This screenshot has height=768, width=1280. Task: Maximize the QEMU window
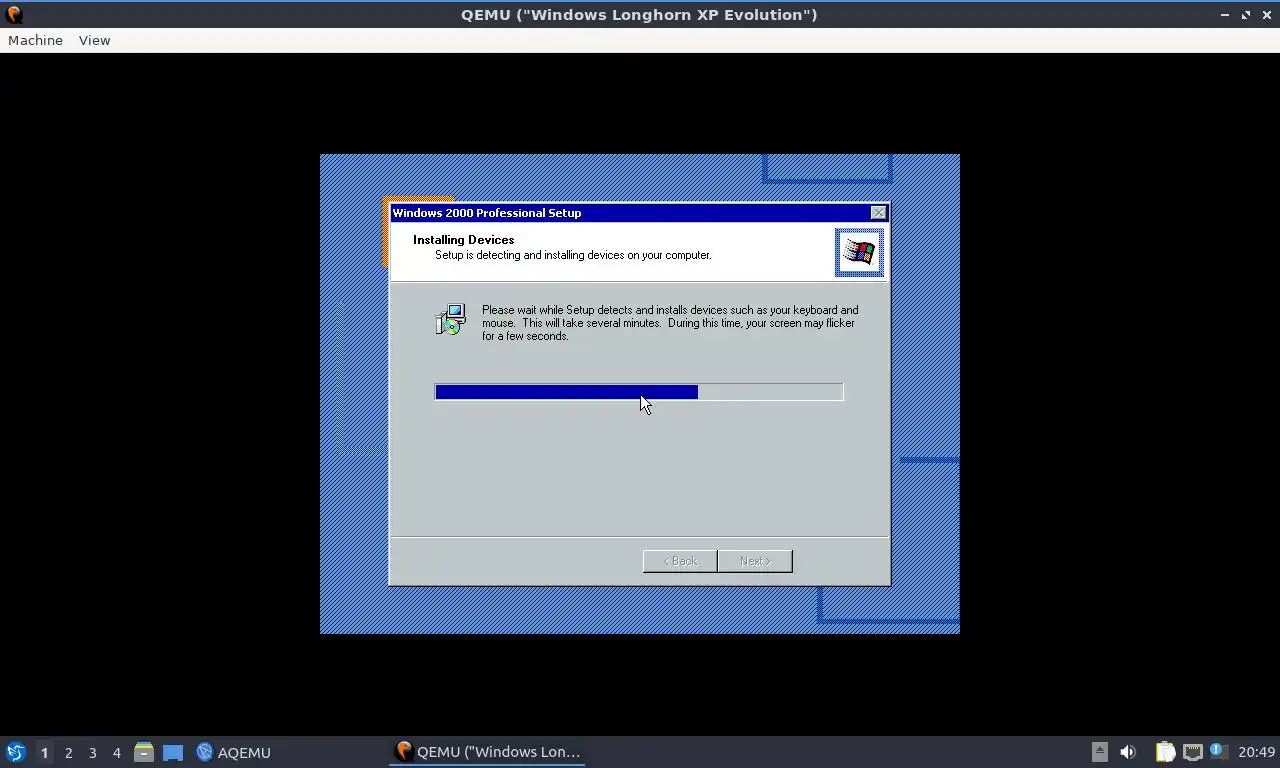1246,14
